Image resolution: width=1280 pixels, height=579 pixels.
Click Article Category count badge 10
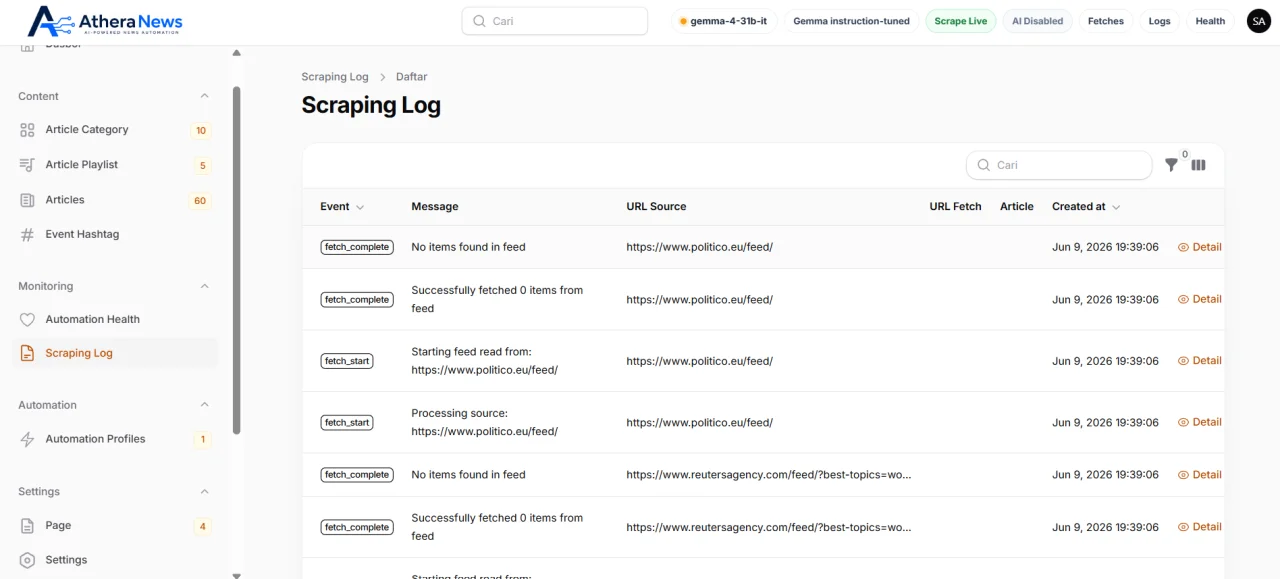click(x=201, y=131)
